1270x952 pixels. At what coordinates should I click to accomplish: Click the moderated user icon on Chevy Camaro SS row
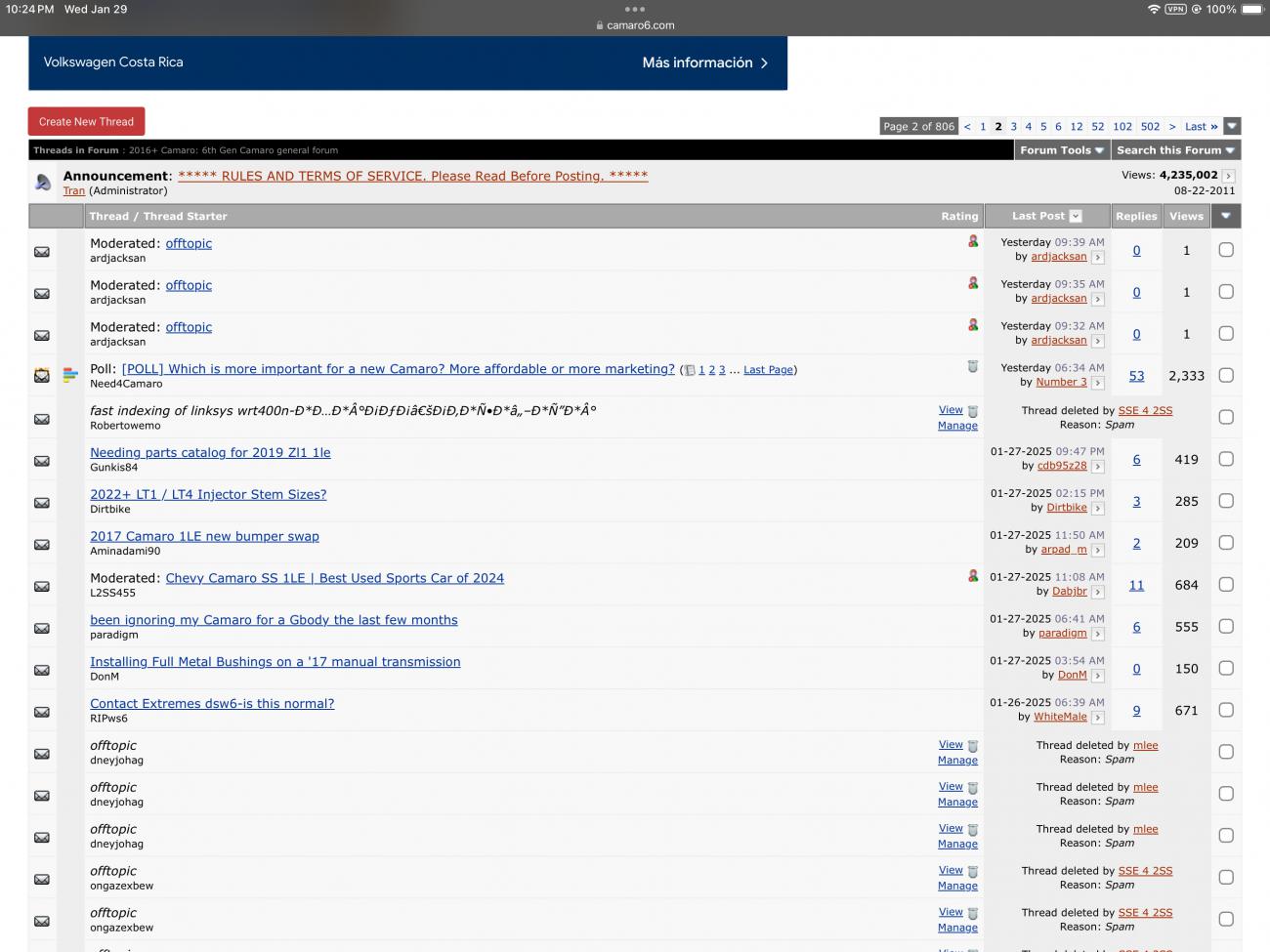coord(972,576)
